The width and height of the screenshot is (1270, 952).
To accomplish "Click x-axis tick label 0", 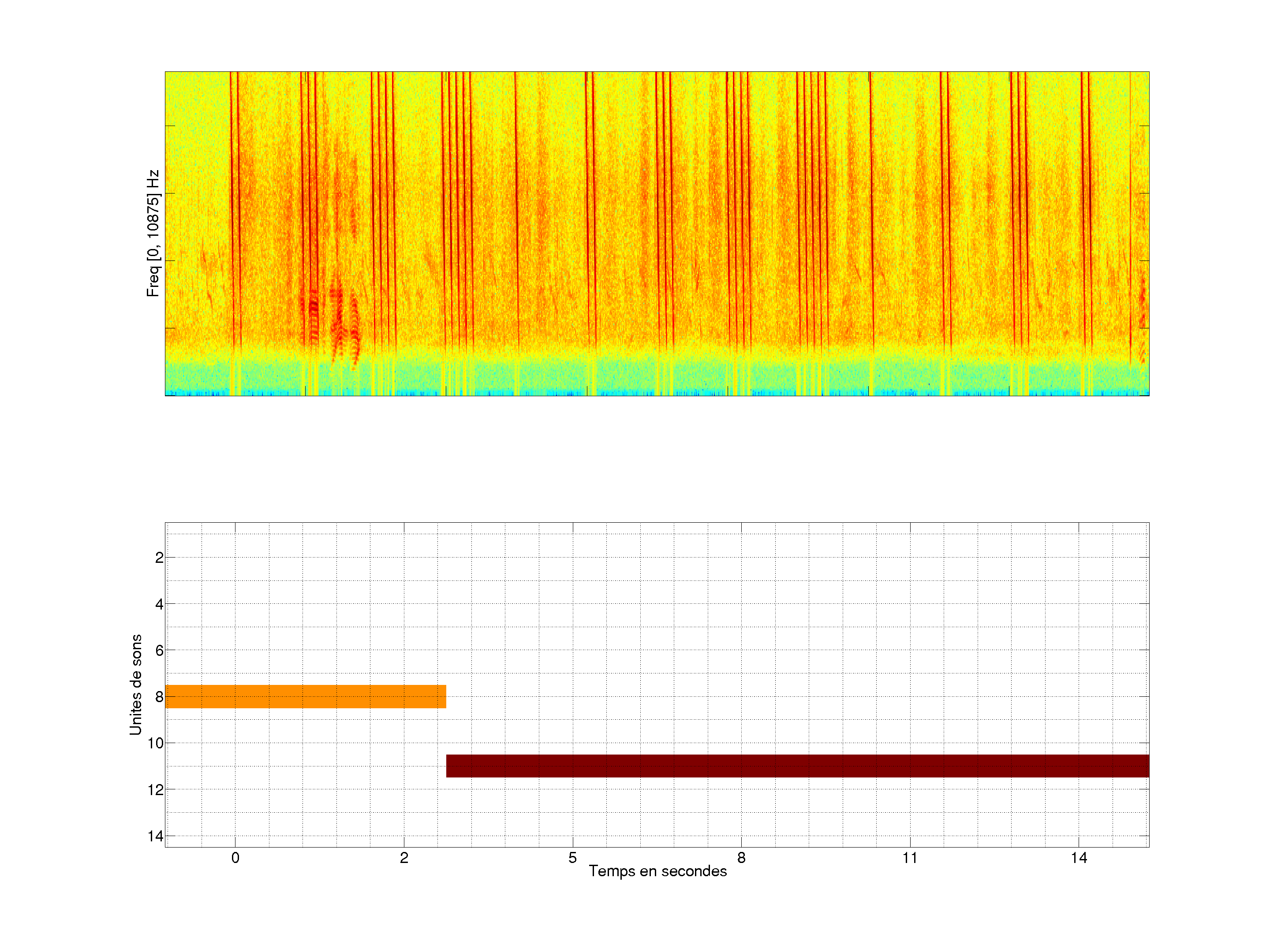I will 235,858.
